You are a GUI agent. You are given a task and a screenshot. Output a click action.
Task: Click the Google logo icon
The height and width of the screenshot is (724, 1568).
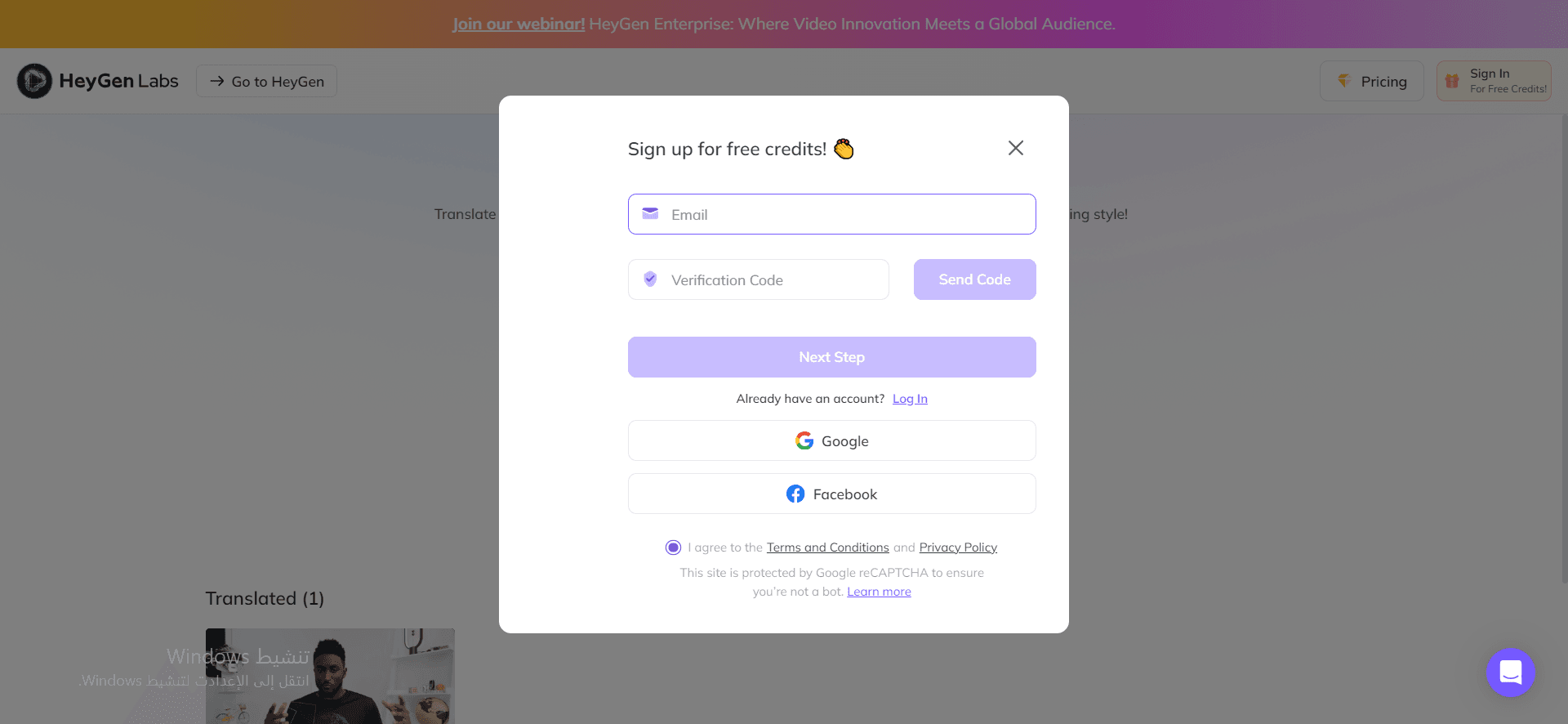(804, 441)
